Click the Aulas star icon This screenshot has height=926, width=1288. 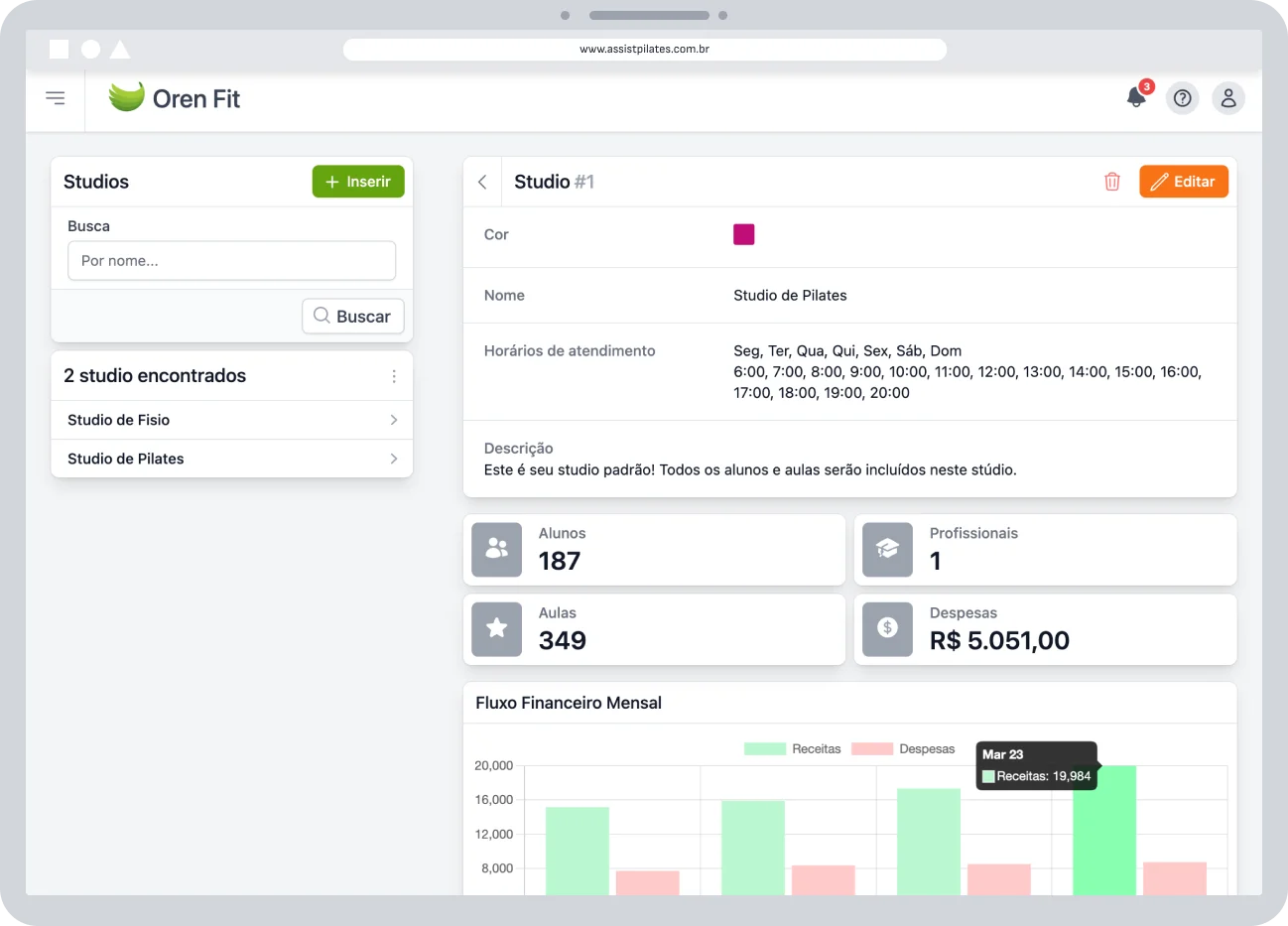tap(496, 629)
